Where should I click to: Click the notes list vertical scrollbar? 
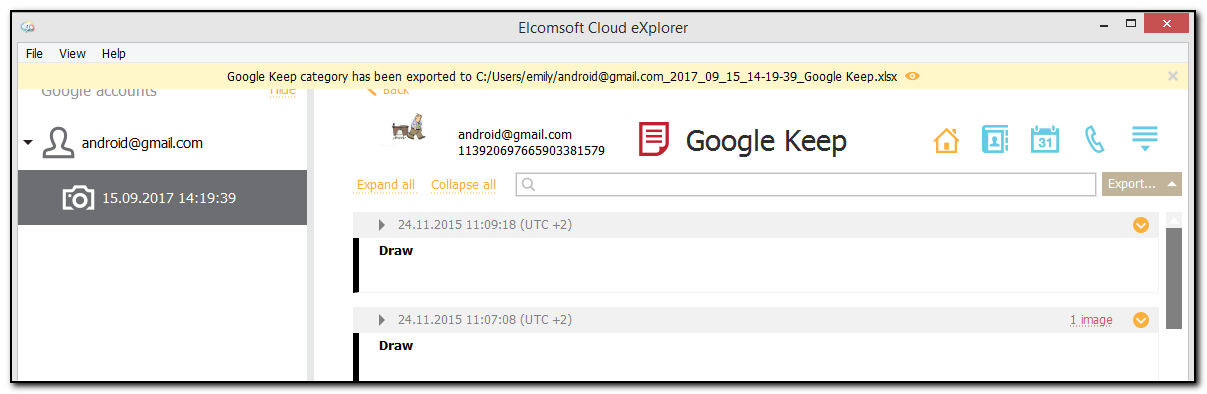coord(1174,278)
